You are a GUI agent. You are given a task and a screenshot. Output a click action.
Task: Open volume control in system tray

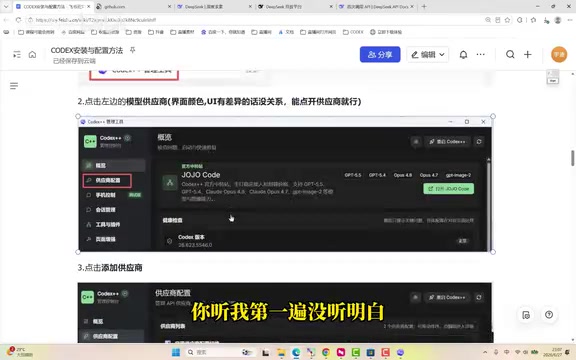525,352
